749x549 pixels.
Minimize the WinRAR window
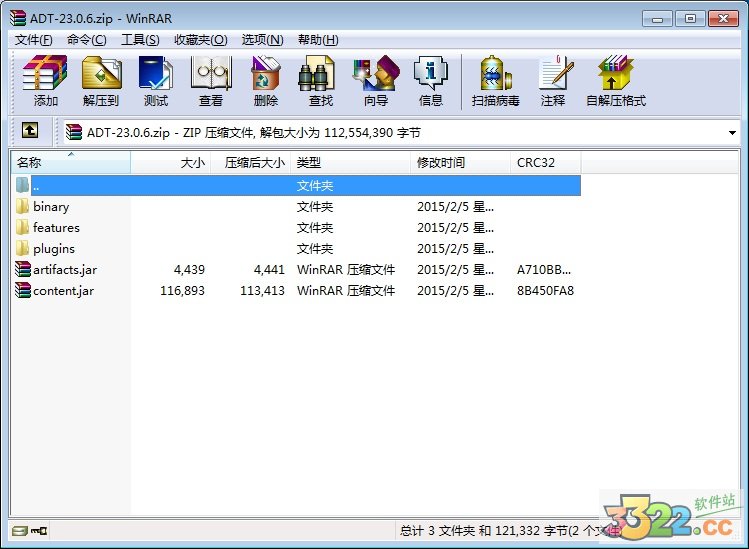(657, 19)
